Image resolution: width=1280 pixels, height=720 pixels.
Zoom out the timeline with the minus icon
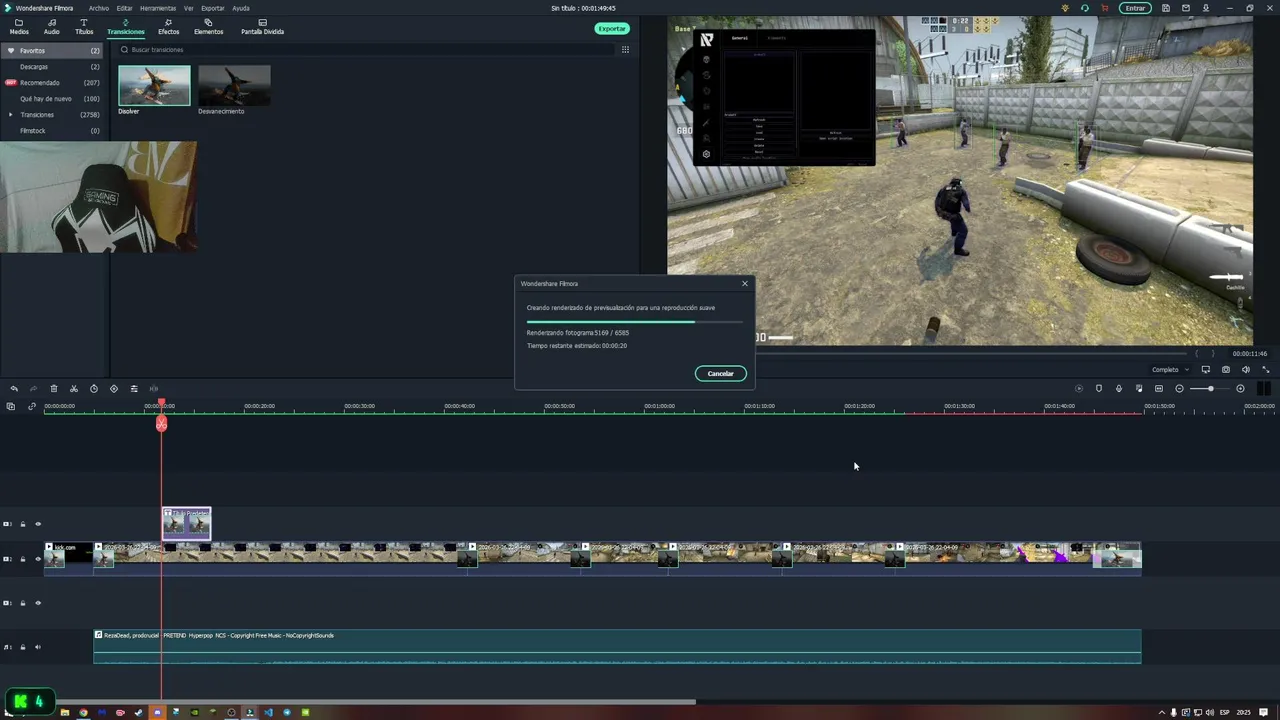coord(1179,388)
